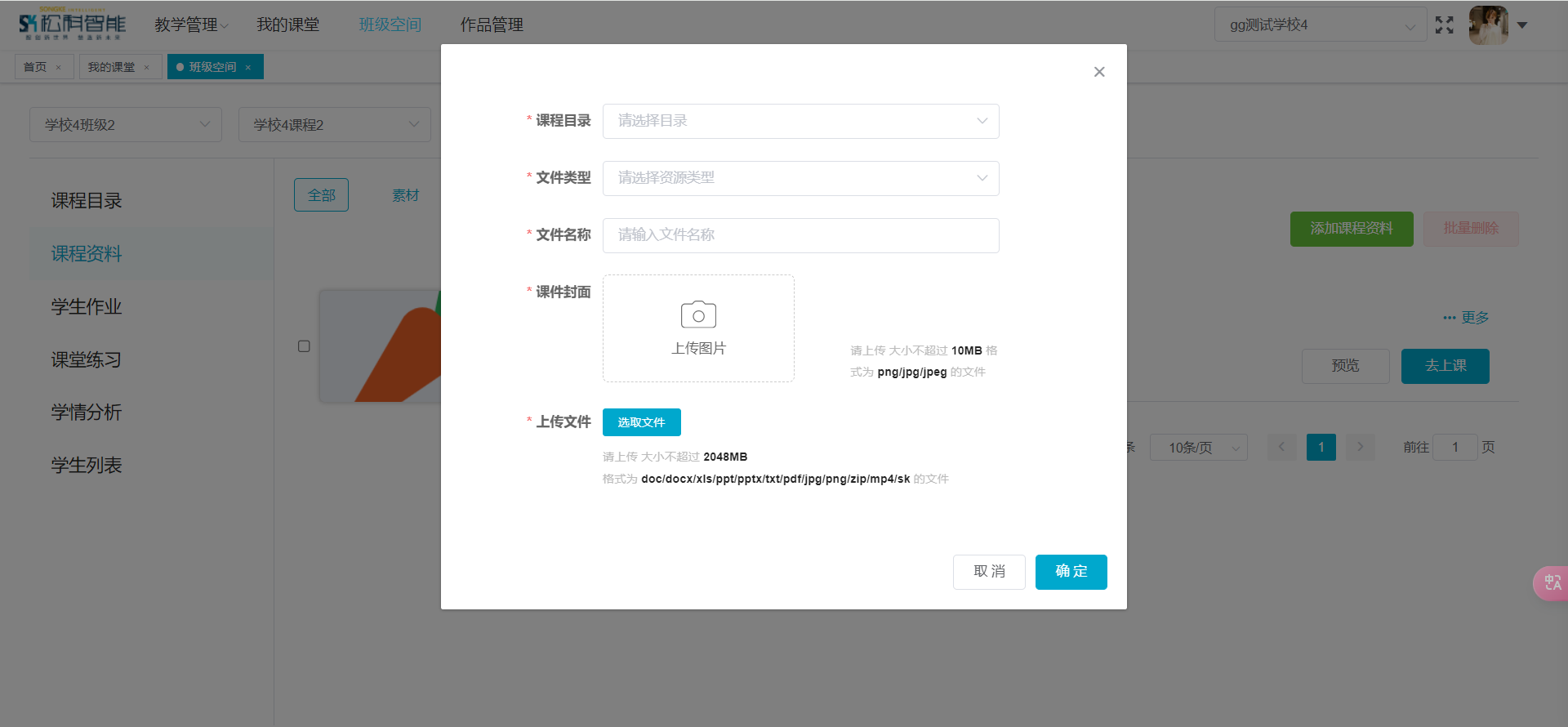
Task: Switch to the 我的课堂 tab
Action: [x=111, y=67]
